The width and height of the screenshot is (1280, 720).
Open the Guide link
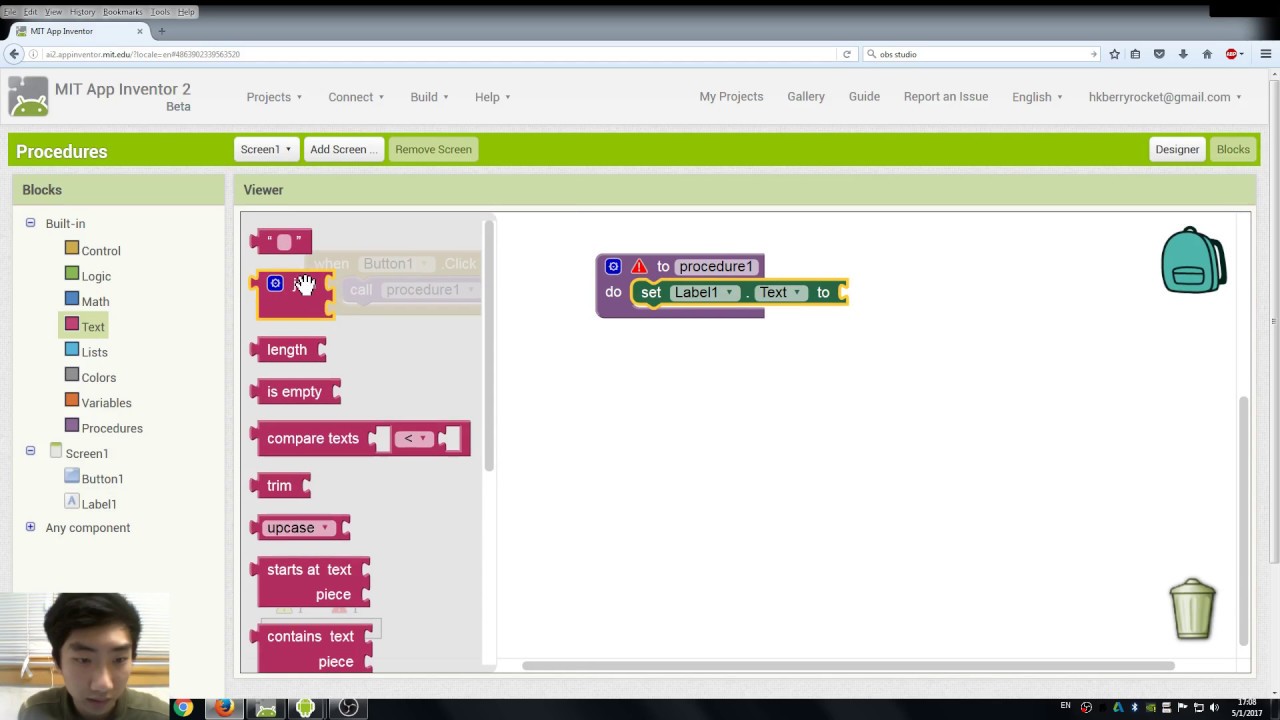click(x=864, y=97)
